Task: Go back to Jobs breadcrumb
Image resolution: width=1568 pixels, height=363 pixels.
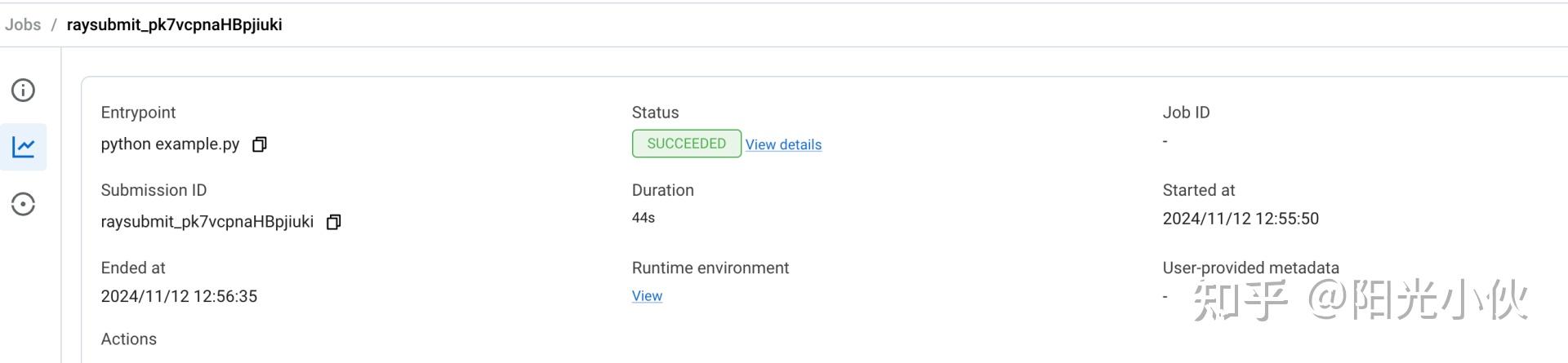Action: [23, 24]
